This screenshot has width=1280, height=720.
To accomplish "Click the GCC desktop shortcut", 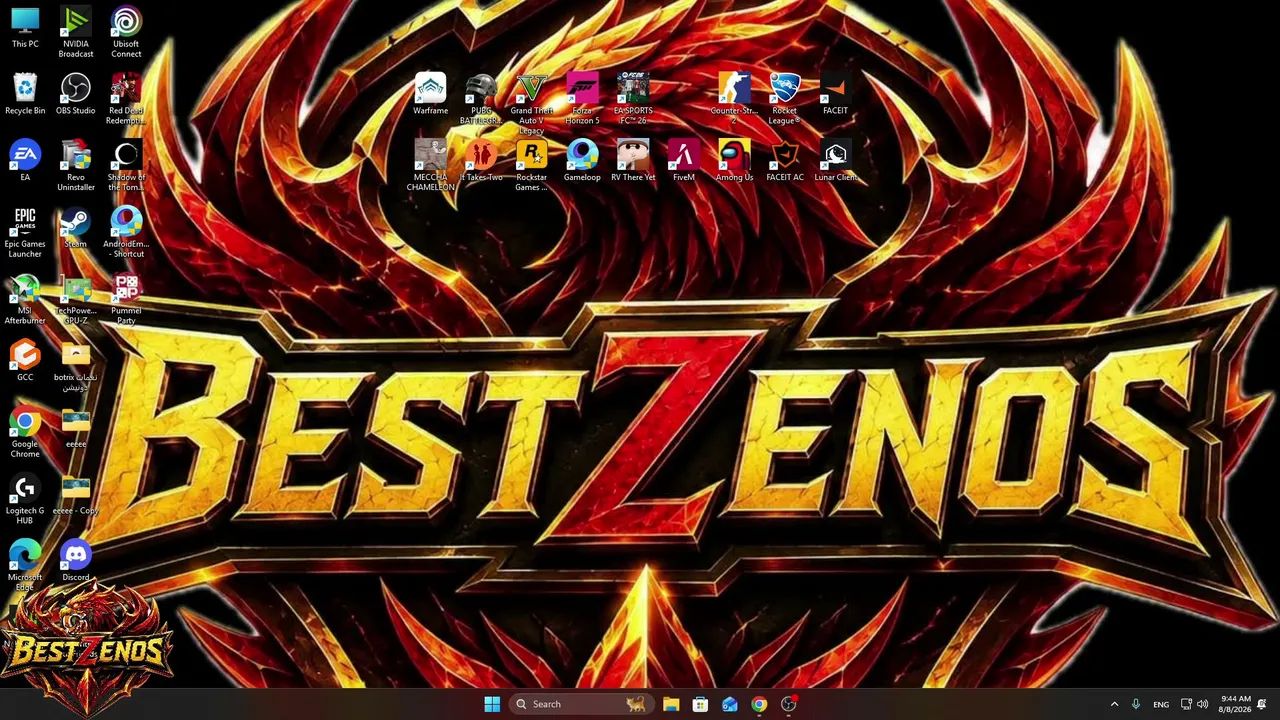I will [25, 362].
